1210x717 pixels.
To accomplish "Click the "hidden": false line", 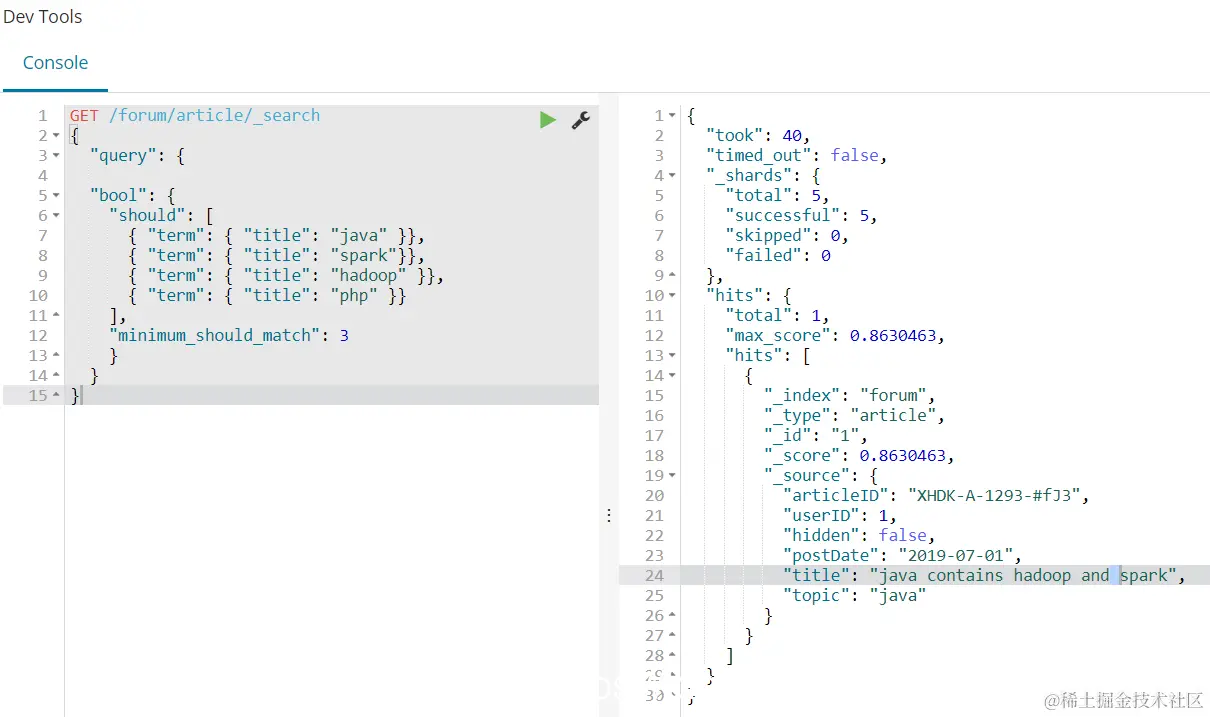I will pos(859,535).
